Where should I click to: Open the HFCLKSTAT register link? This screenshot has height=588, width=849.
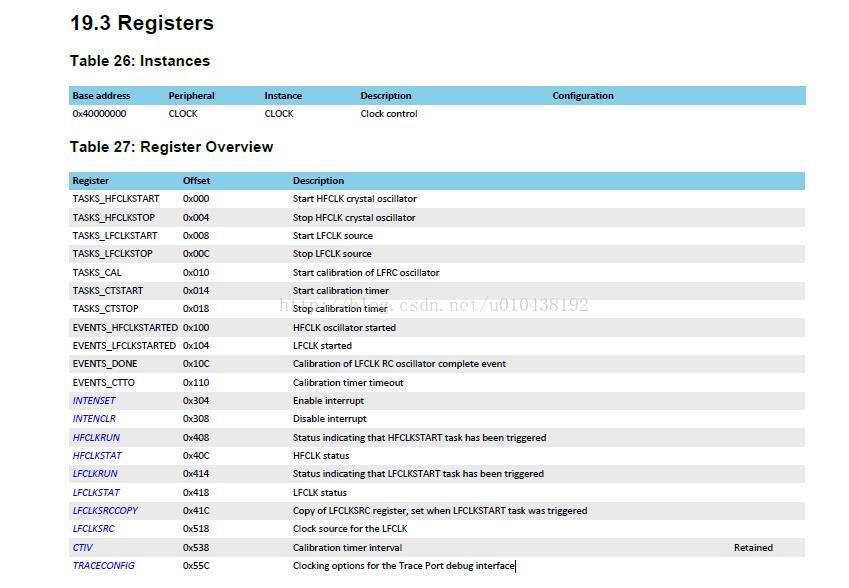tap(97, 456)
